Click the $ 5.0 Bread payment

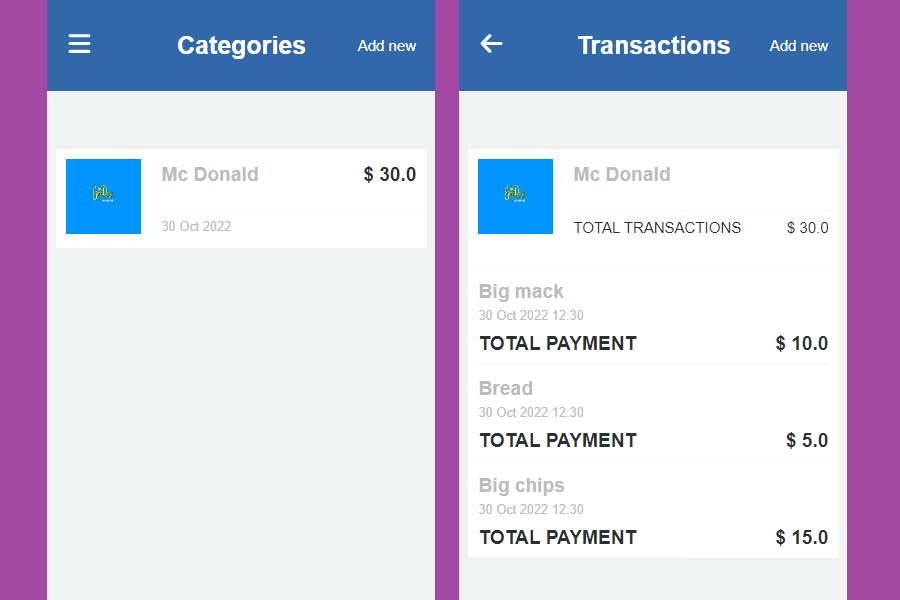point(807,441)
